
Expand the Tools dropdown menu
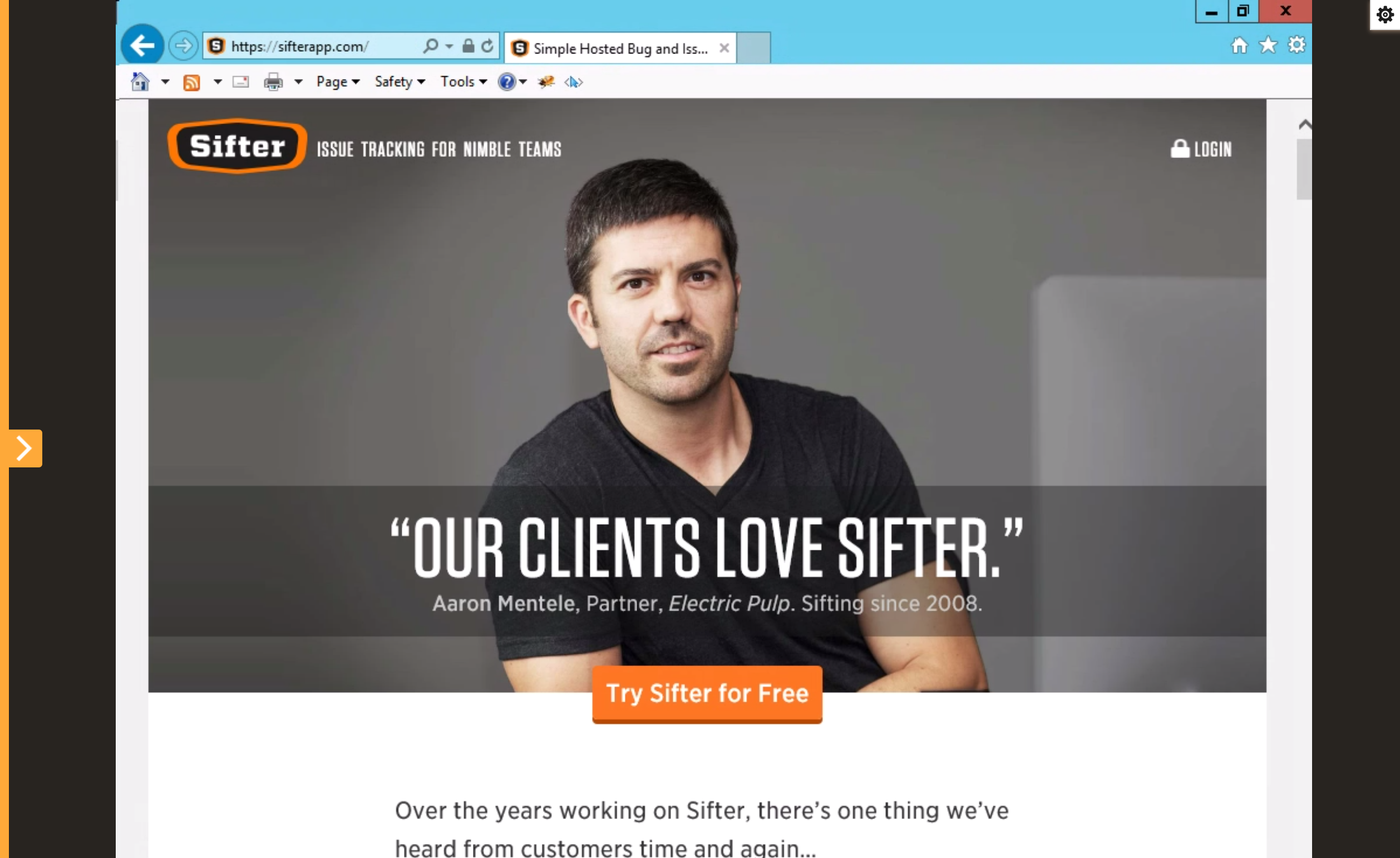(x=462, y=81)
